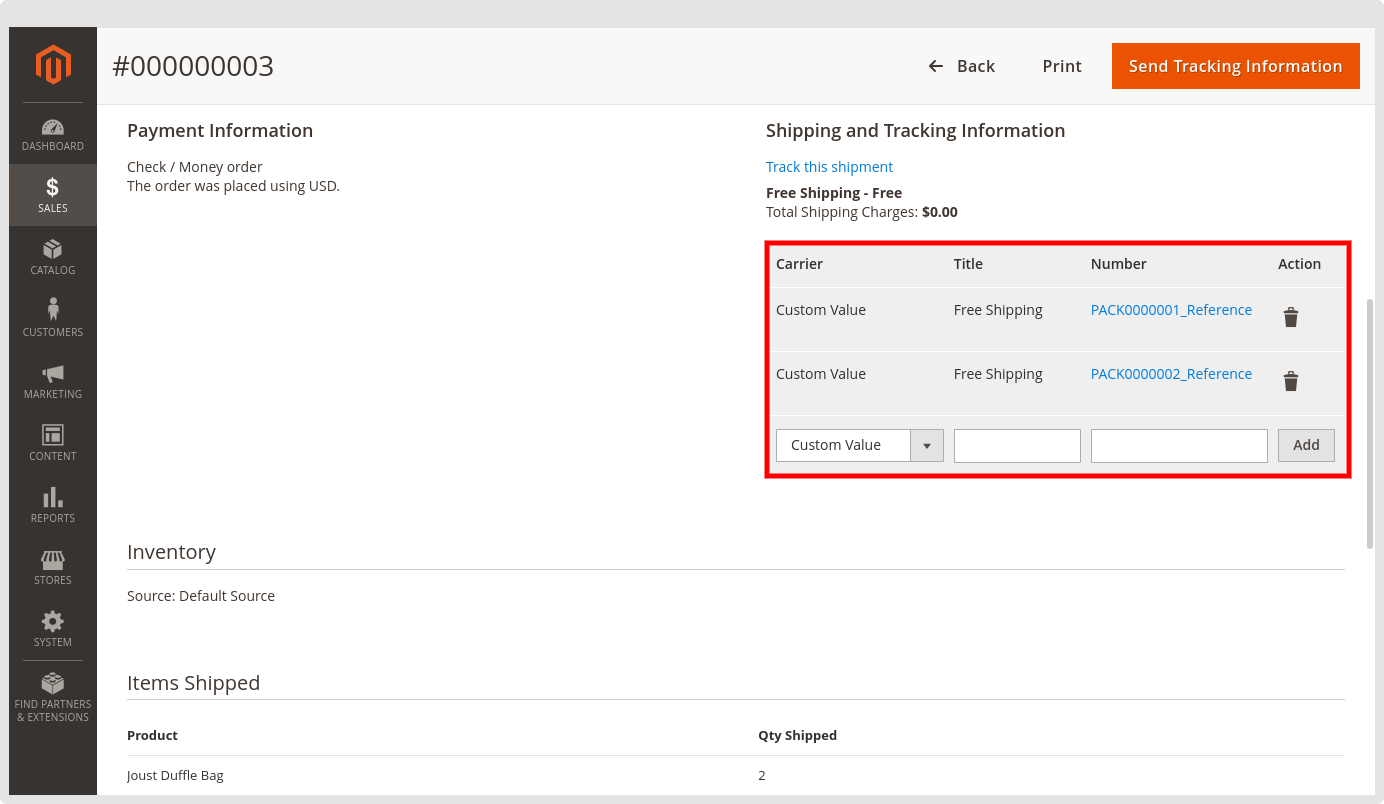
Task: Open the Sales menu
Action: [x=53, y=195]
